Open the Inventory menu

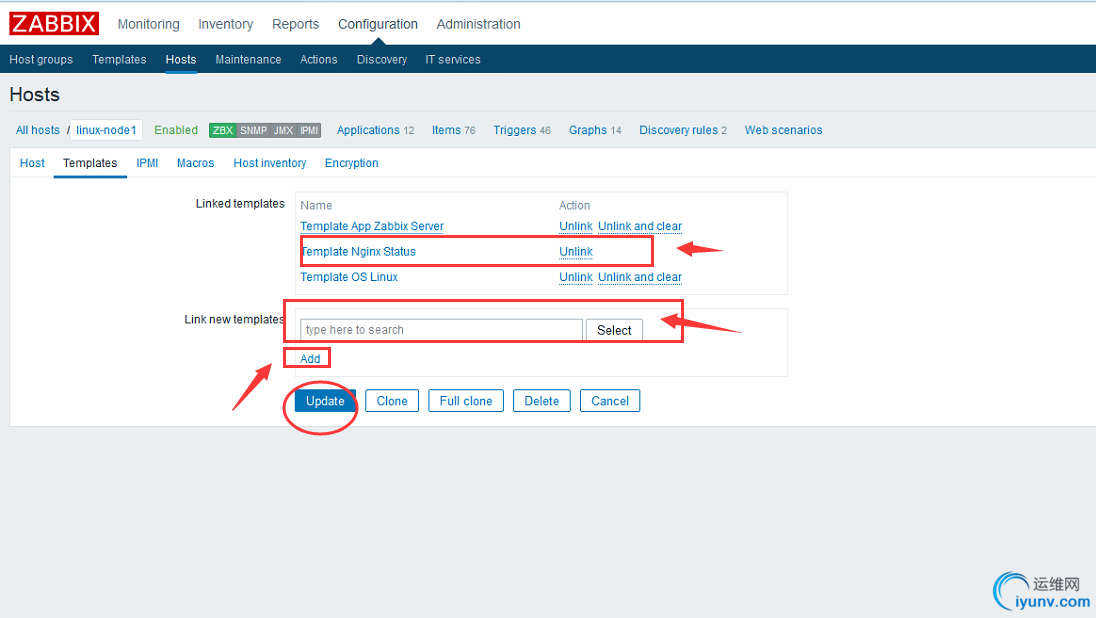[x=225, y=24]
